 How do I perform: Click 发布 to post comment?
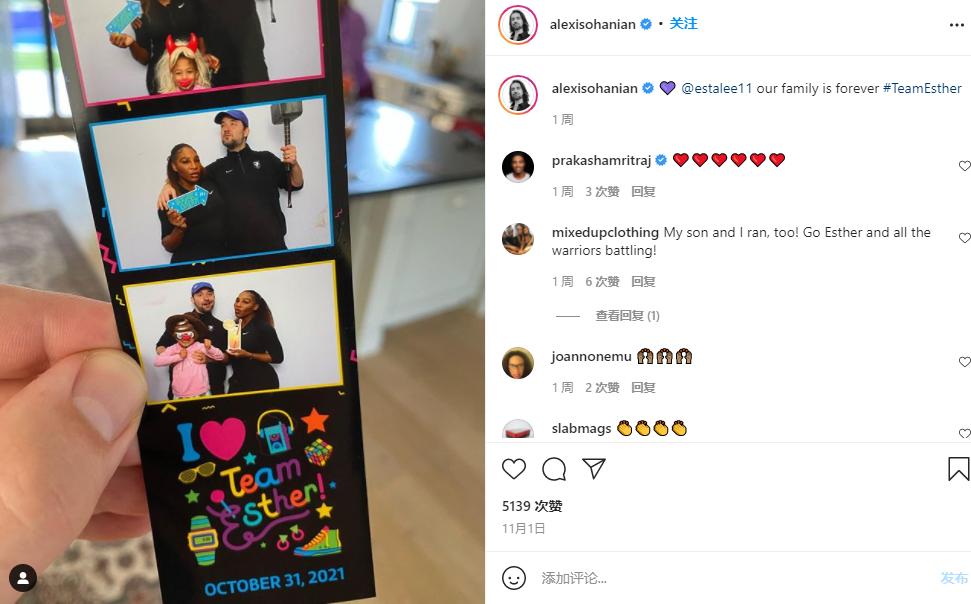coord(954,578)
